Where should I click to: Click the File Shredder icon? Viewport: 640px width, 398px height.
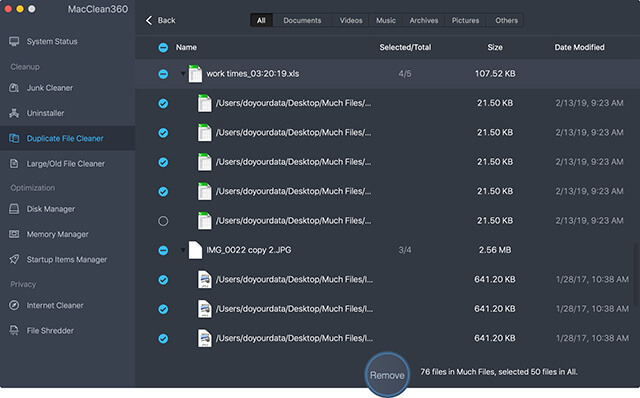point(14,330)
